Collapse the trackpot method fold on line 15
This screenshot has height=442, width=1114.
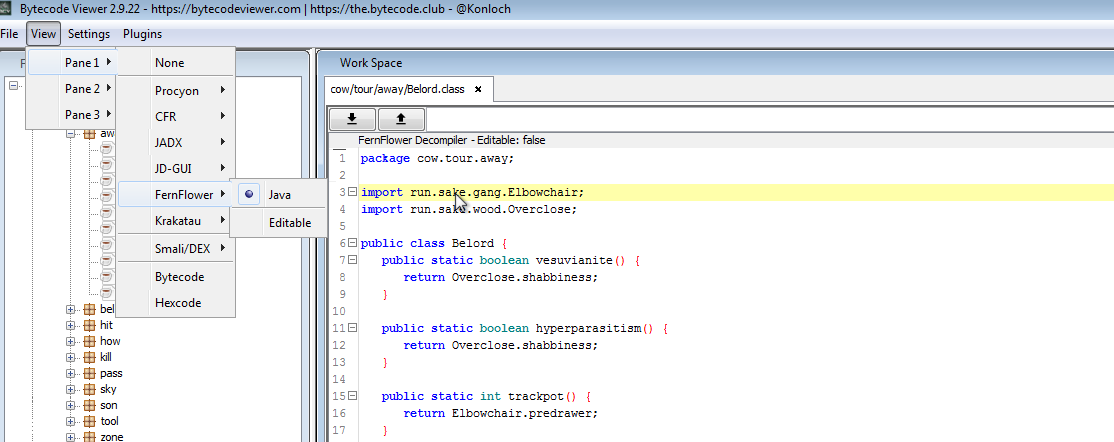pyautogui.click(x=352, y=397)
